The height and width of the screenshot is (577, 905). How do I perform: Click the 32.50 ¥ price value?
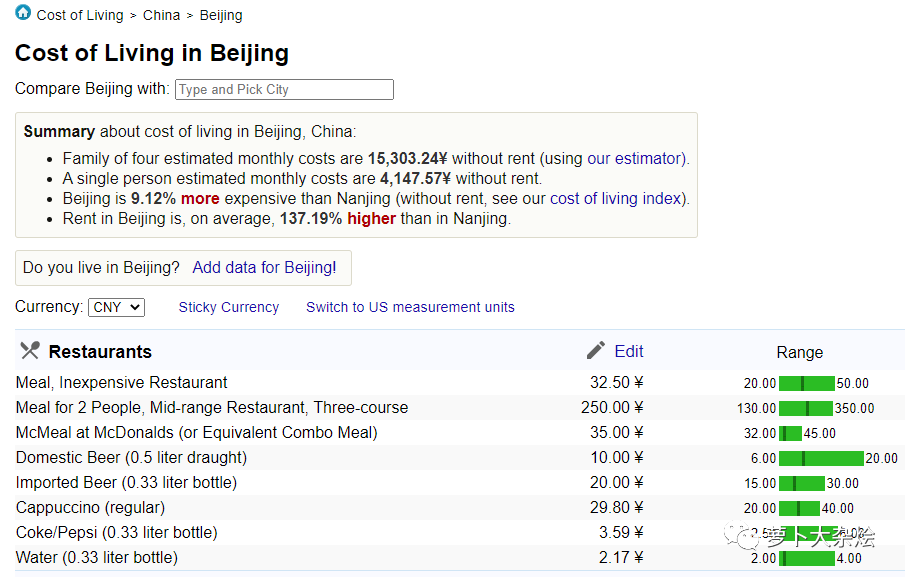[x=616, y=383]
